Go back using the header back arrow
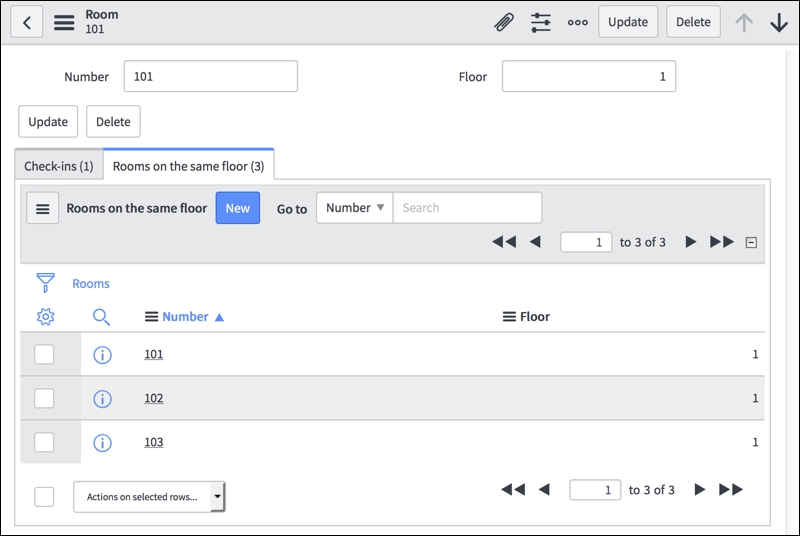The width and height of the screenshot is (800, 536). coord(27,22)
